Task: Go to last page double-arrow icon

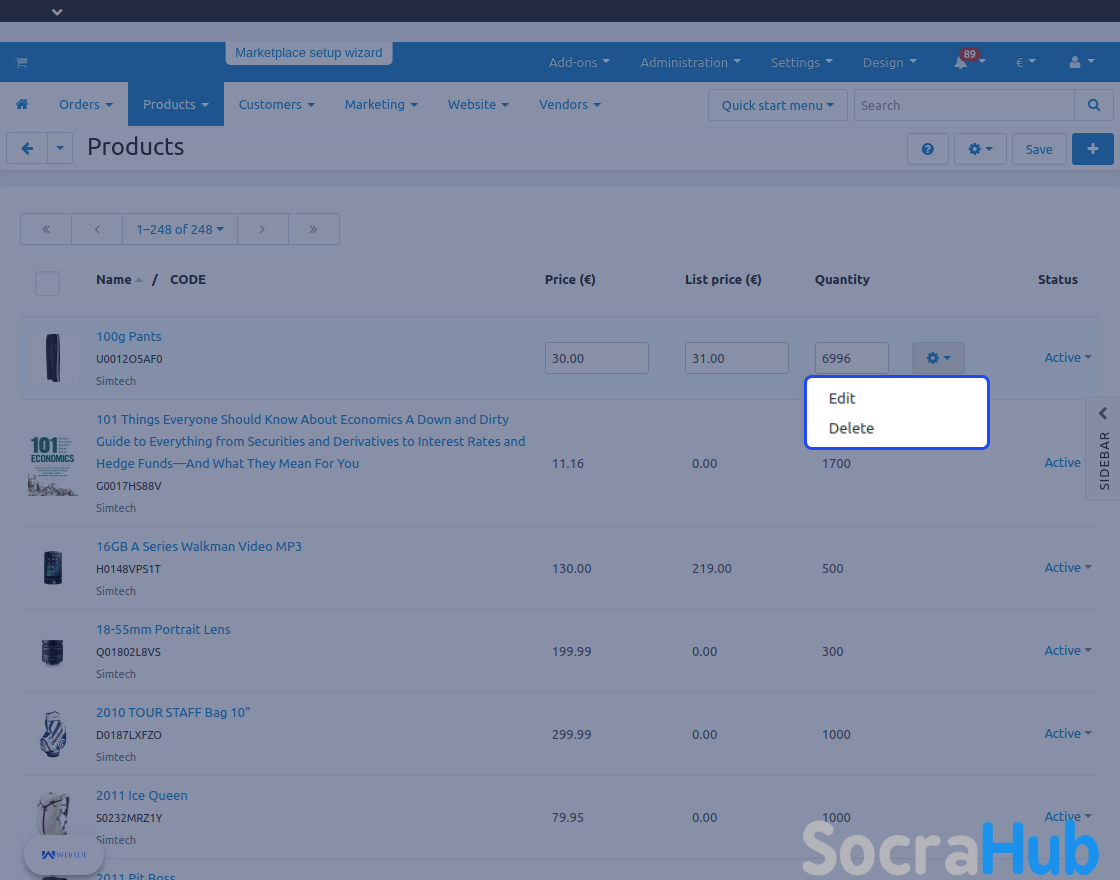Action: [x=313, y=229]
